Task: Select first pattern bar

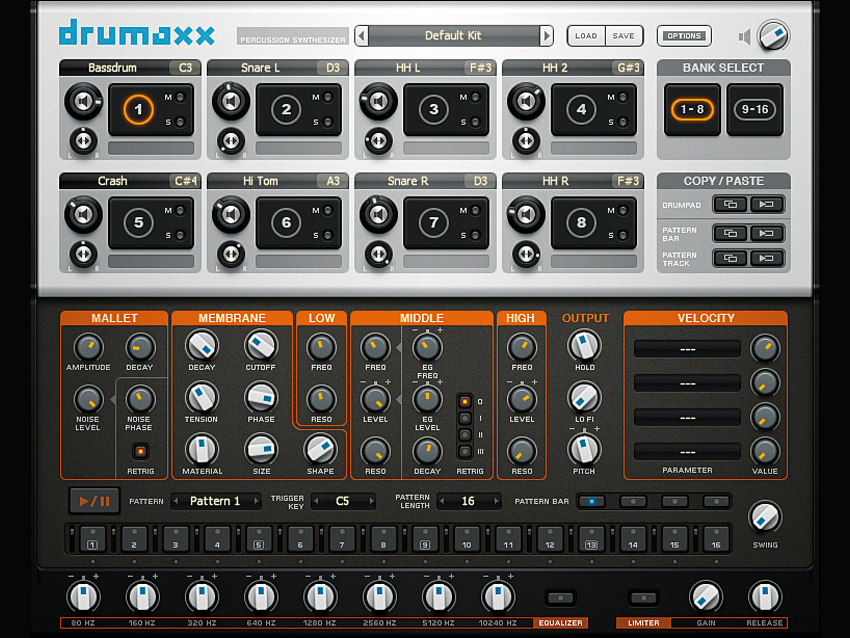Action: (592, 502)
